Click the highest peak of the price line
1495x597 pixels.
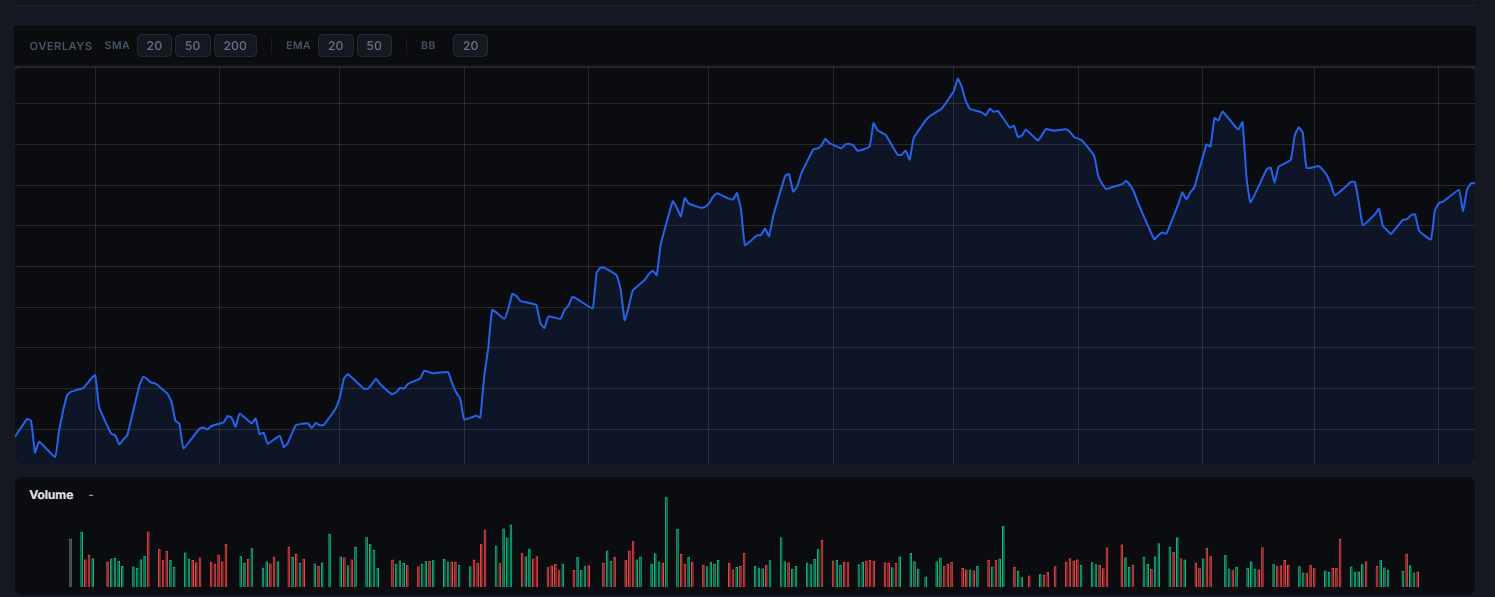[957, 79]
